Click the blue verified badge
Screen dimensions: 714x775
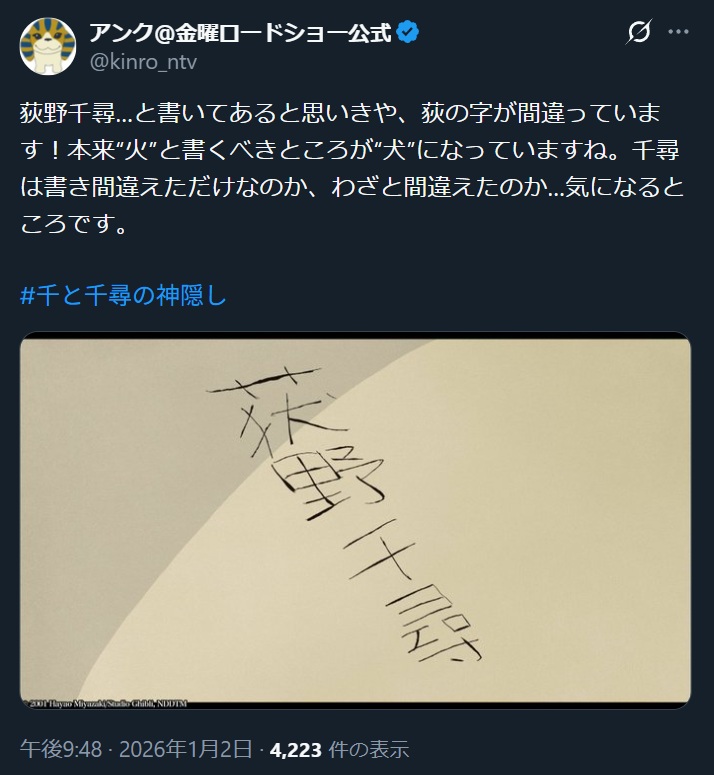408,33
